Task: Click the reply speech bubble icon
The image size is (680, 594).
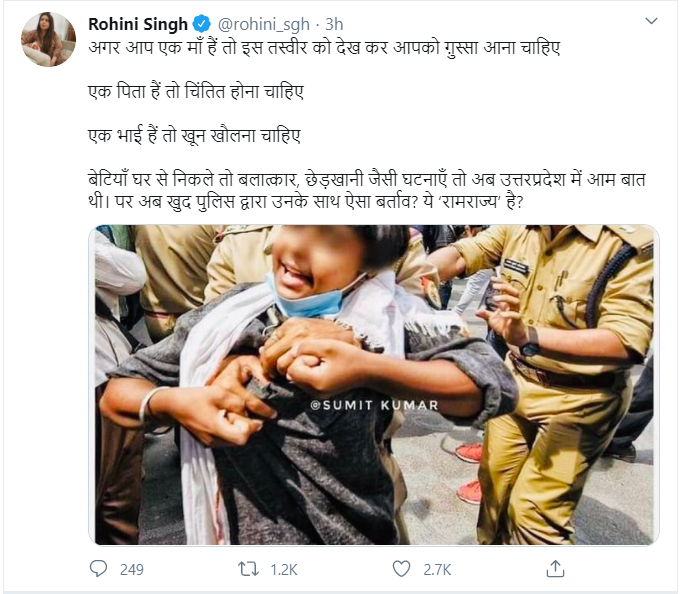Action: [98, 569]
